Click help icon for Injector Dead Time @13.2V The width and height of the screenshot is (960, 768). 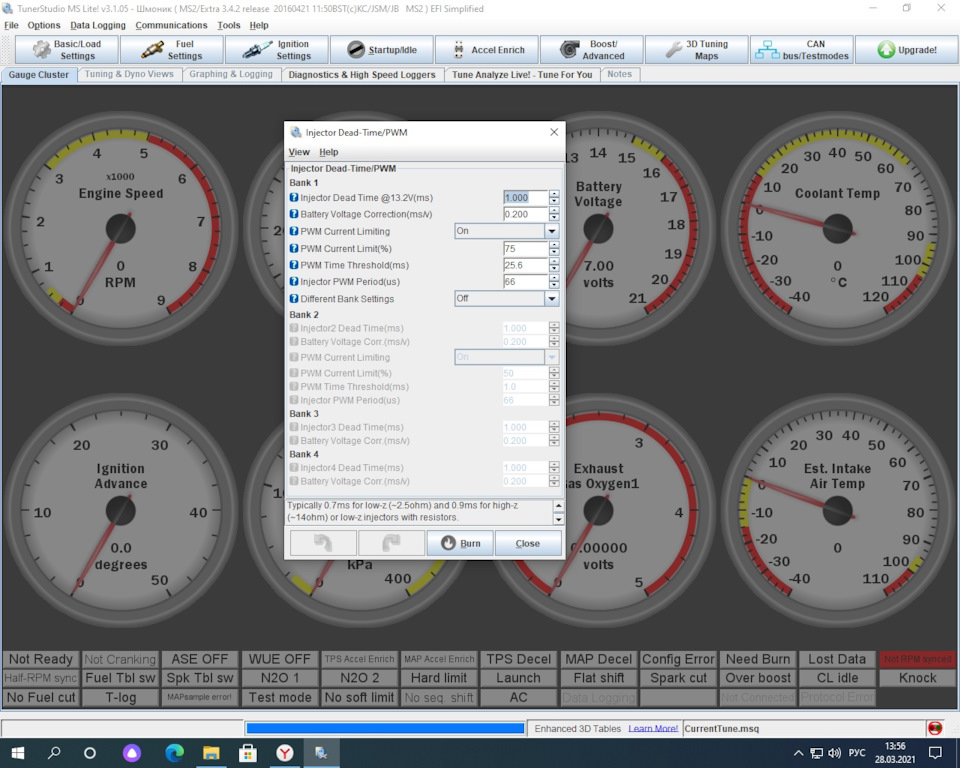point(294,198)
